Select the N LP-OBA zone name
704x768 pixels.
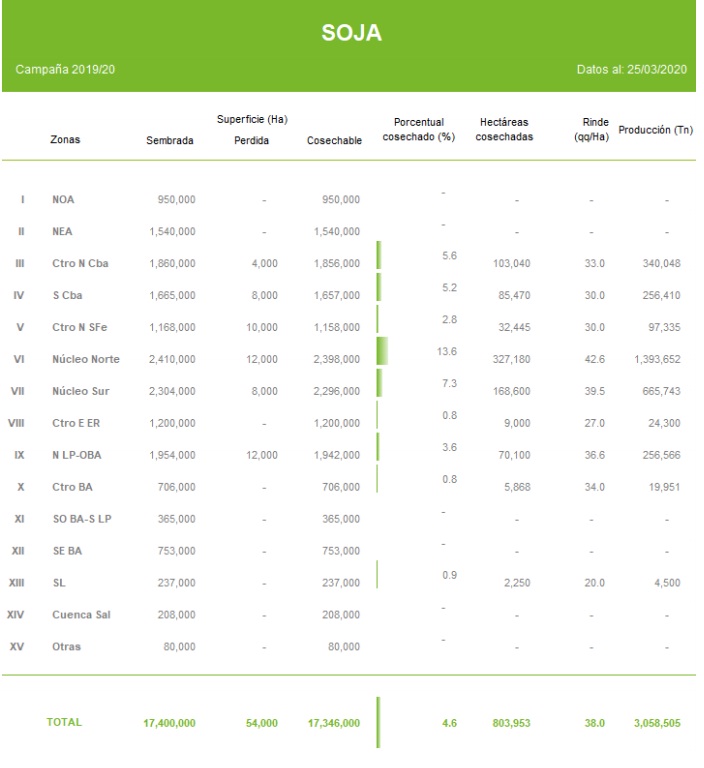pos(78,453)
